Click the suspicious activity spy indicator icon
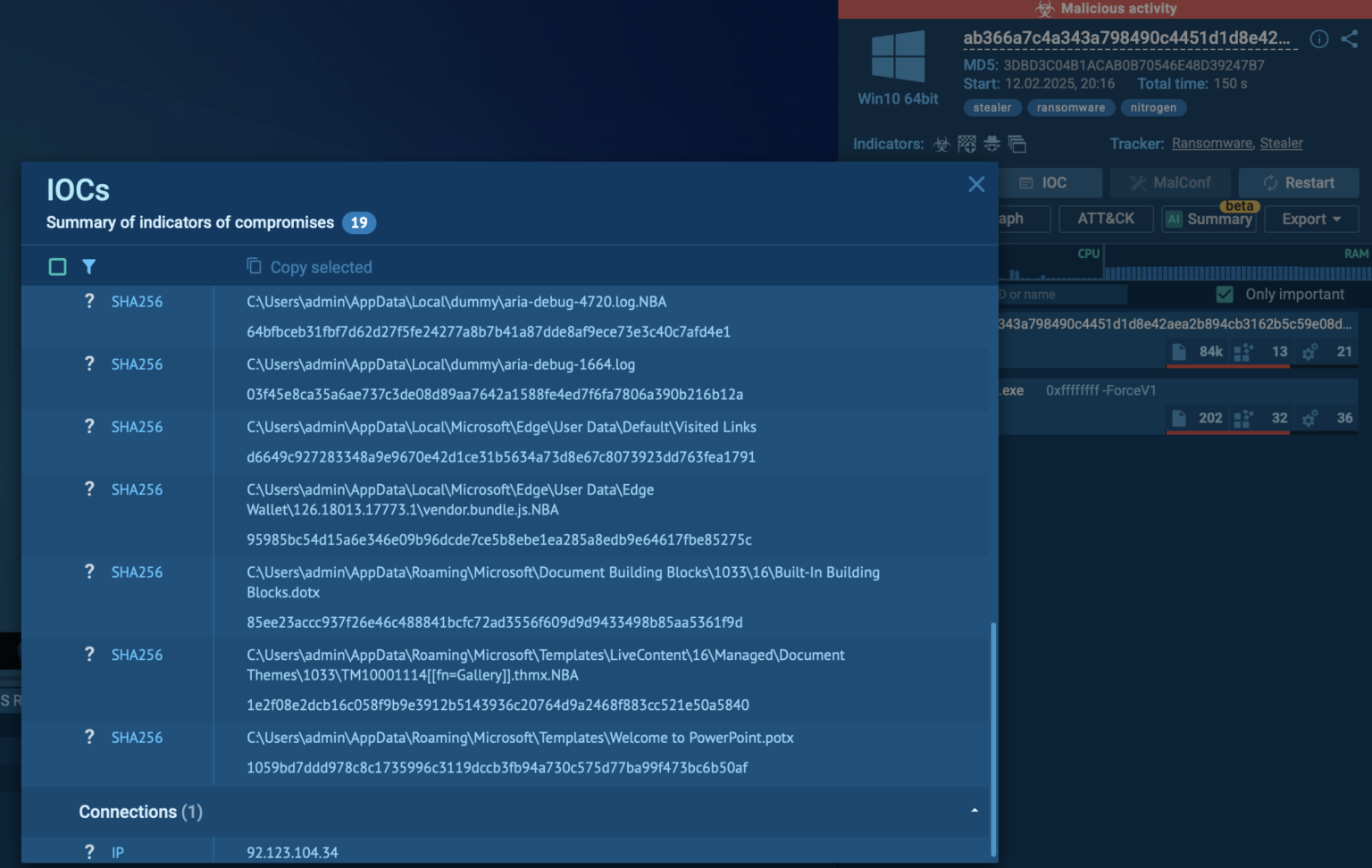The width and height of the screenshot is (1372, 868). pos(991,144)
